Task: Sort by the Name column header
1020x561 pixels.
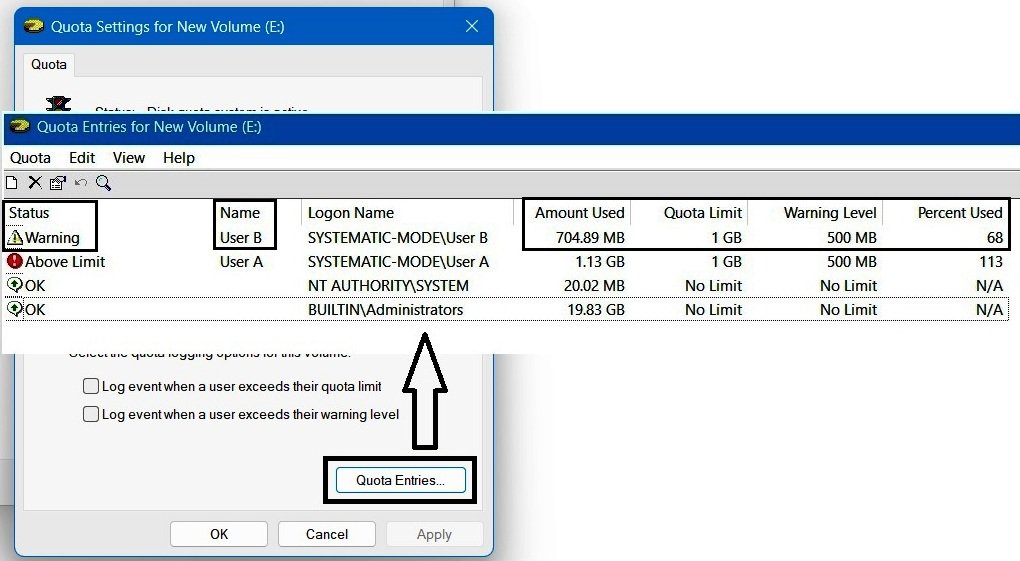Action: click(239, 213)
